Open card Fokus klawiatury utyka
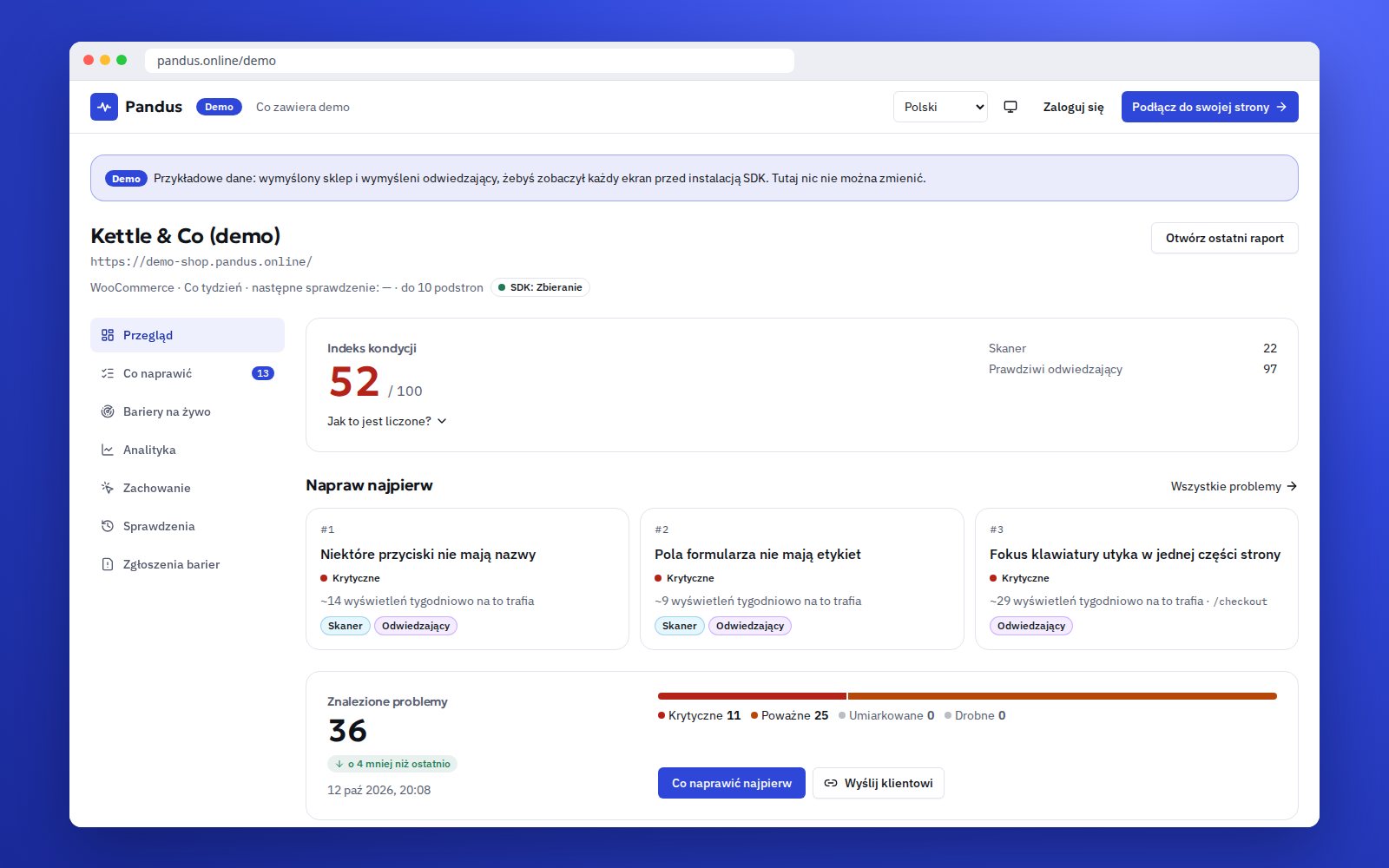The height and width of the screenshot is (868, 1389). 1136,579
